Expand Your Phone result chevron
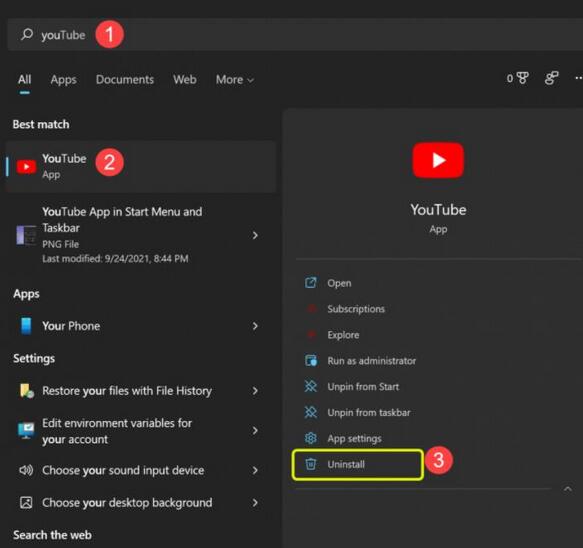Image resolution: width=583 pixels, height=548 pixels. point(255,326)
